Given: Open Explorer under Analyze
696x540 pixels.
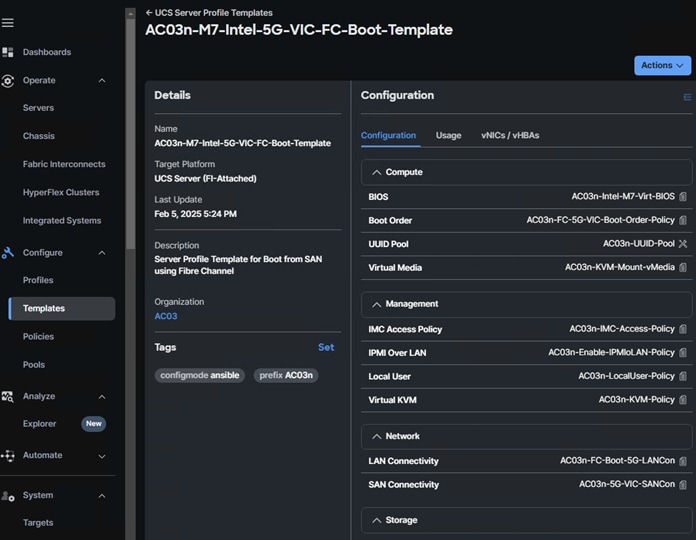Looking at the screenshot, I should (x=39, y=424).
